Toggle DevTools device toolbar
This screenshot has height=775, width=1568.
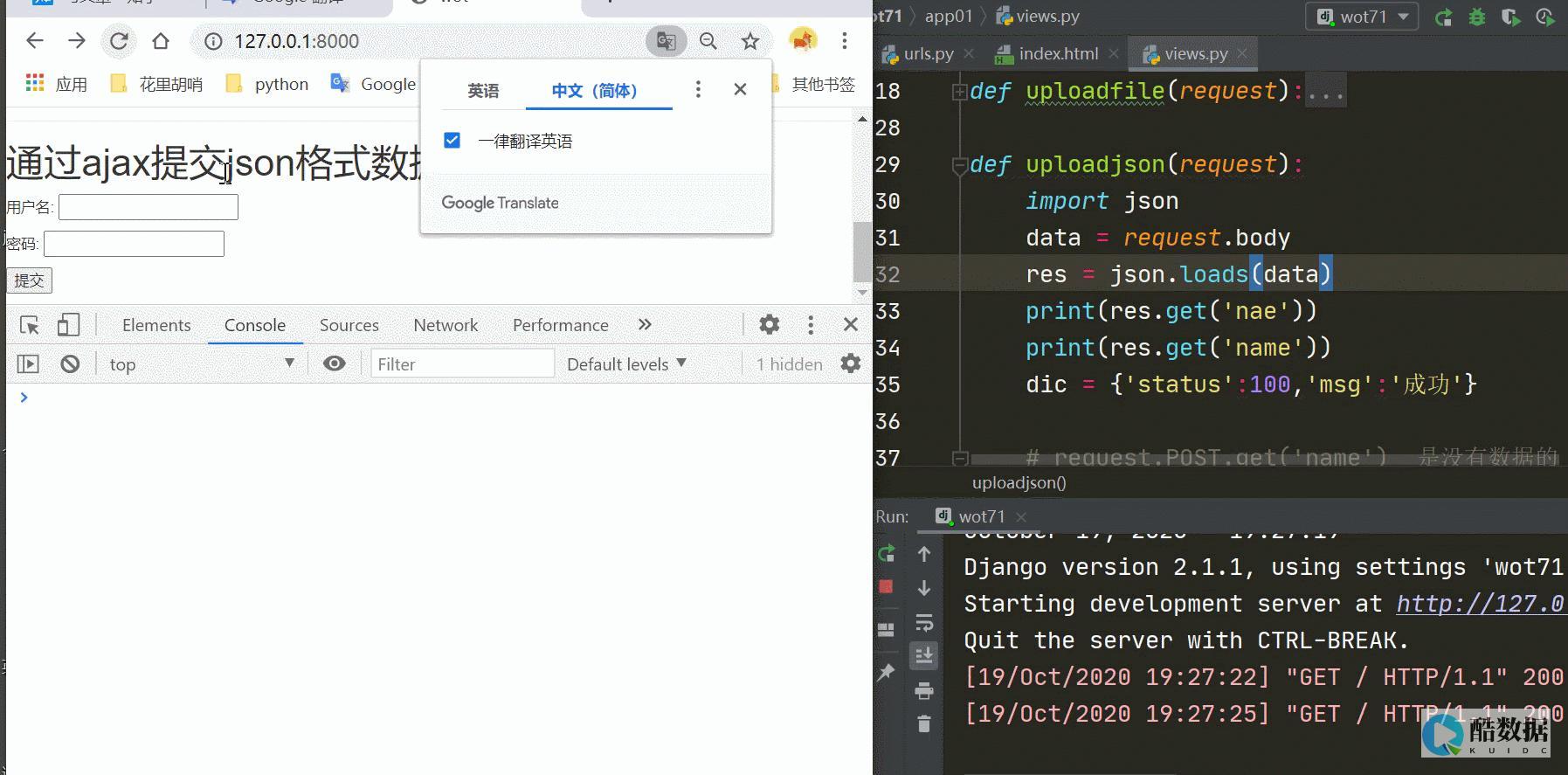point(68,325)
